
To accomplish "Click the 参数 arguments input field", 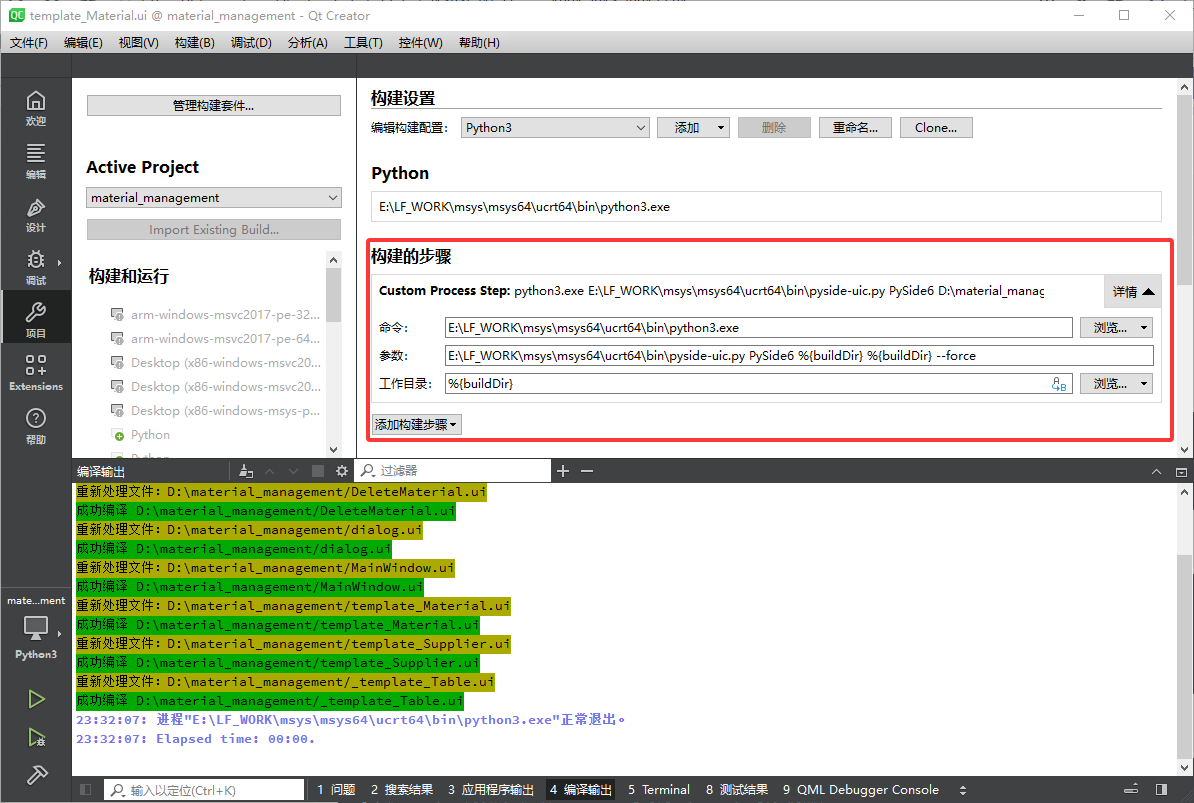I will pyautogui.click(x=799, y=355).
